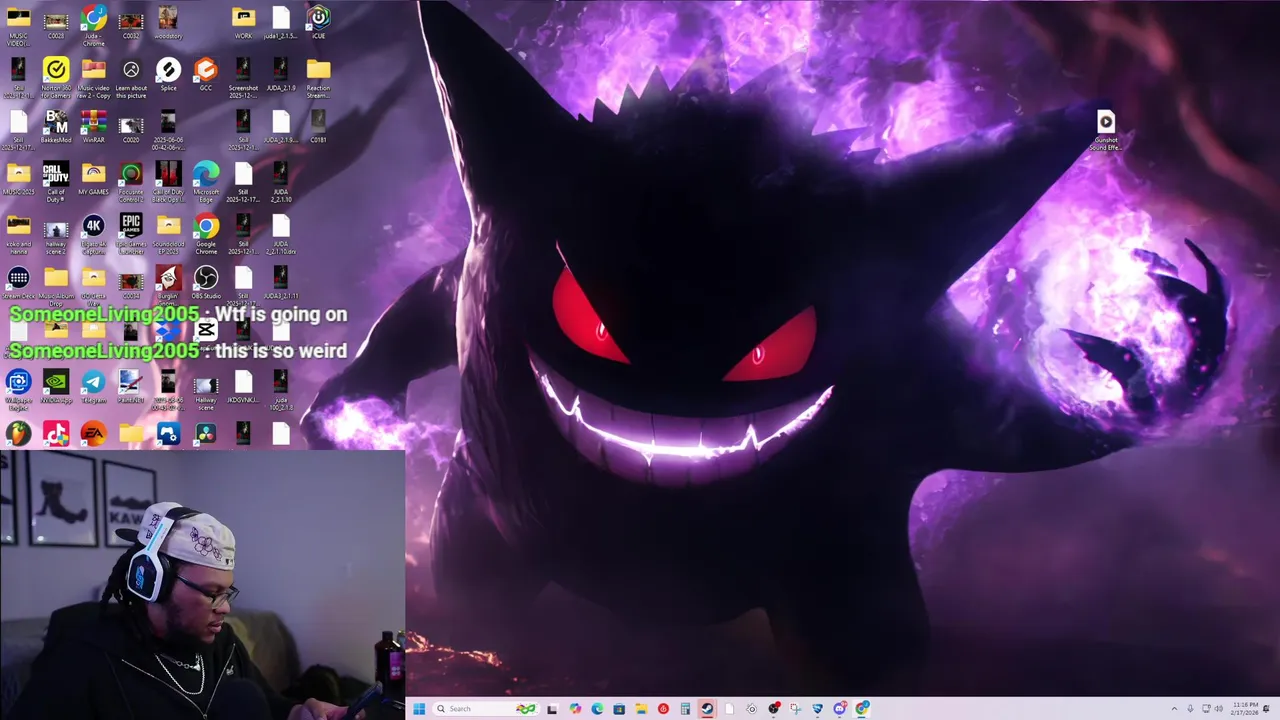This screenshot has height=720, width=1280.
Task: Switch to Steam on the taskbar
Action: click(x=707, y=709)
